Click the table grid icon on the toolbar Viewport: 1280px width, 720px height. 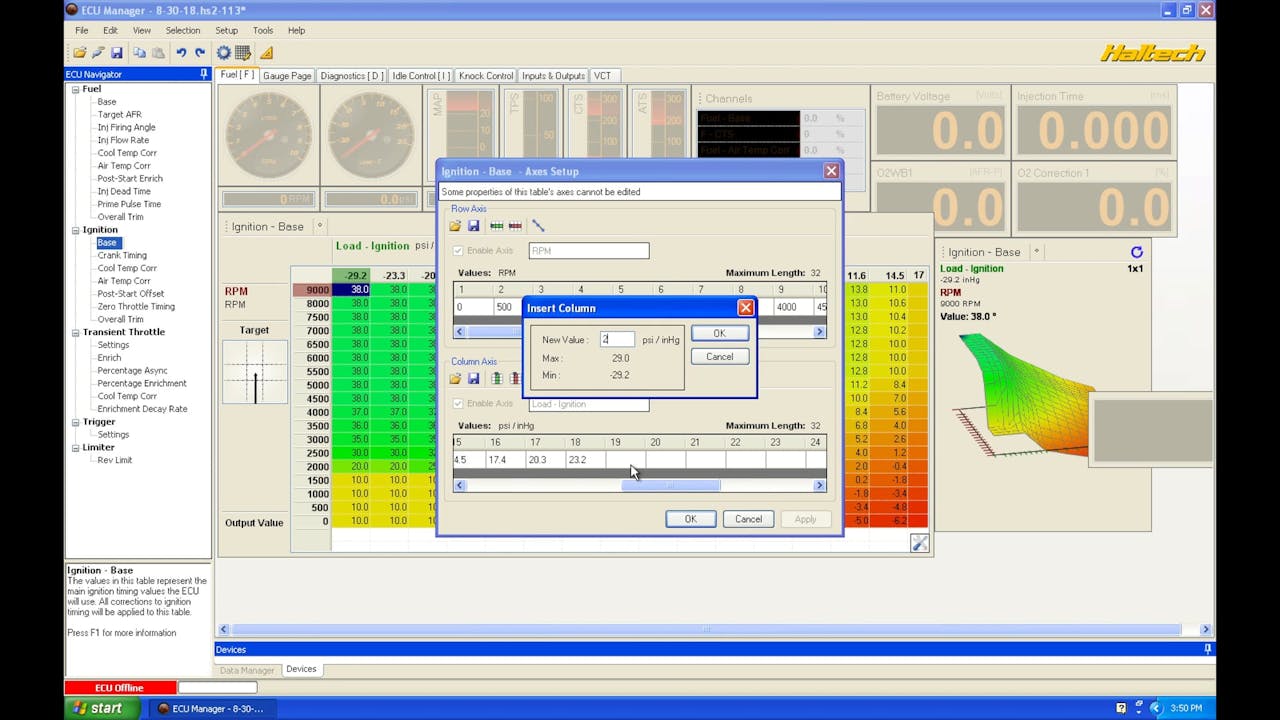tap(242, 52)
